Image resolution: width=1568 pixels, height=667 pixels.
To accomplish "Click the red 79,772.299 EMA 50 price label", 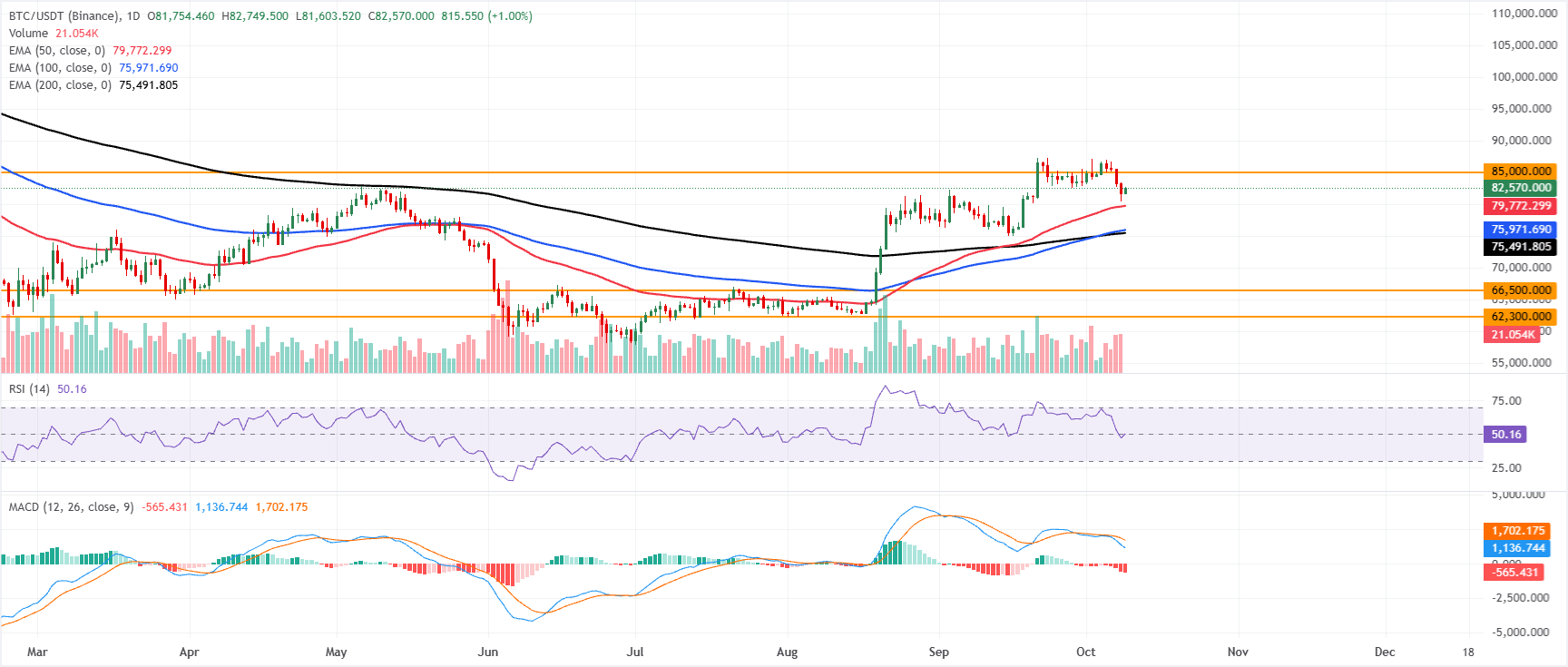I will pos(1521,206).
